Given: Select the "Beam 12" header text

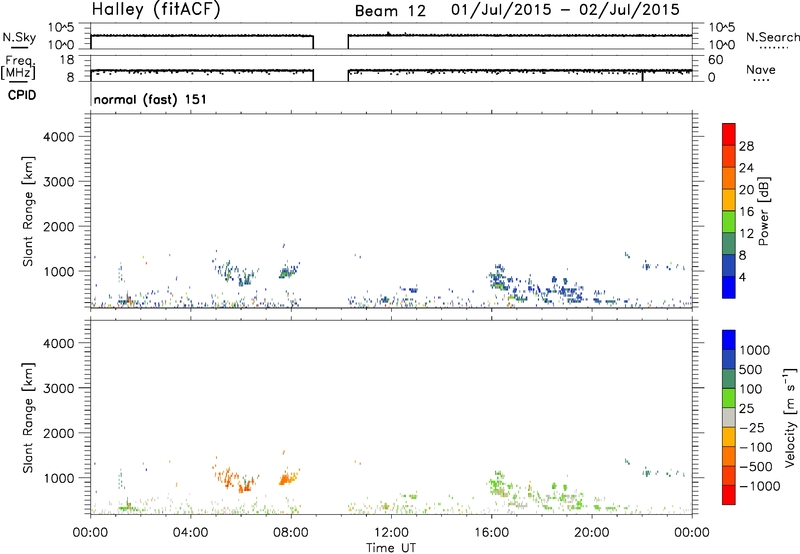Looking at the screenshot, I should pos(390,11).
